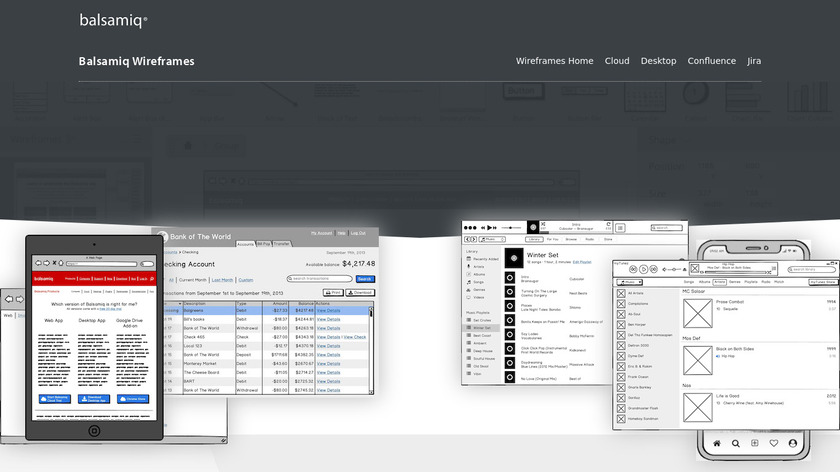Click the back arrow in the laptop mockup behind the tablet
The height and width of the screenshot is (472, 840).
[x=9, y=299]
